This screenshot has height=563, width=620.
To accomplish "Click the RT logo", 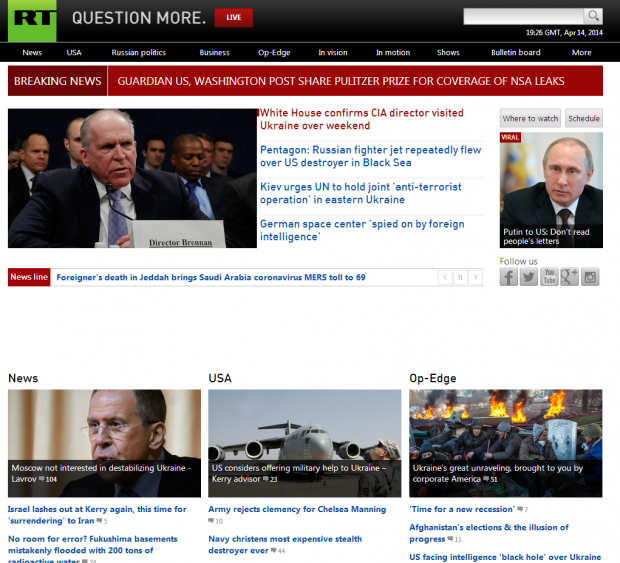I will [x=32, y=21].
